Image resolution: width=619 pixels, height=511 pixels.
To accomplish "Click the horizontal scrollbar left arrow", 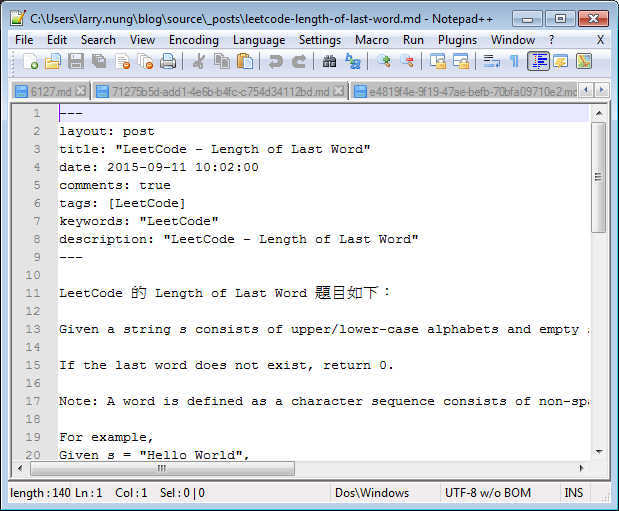I will coord(20,468).
